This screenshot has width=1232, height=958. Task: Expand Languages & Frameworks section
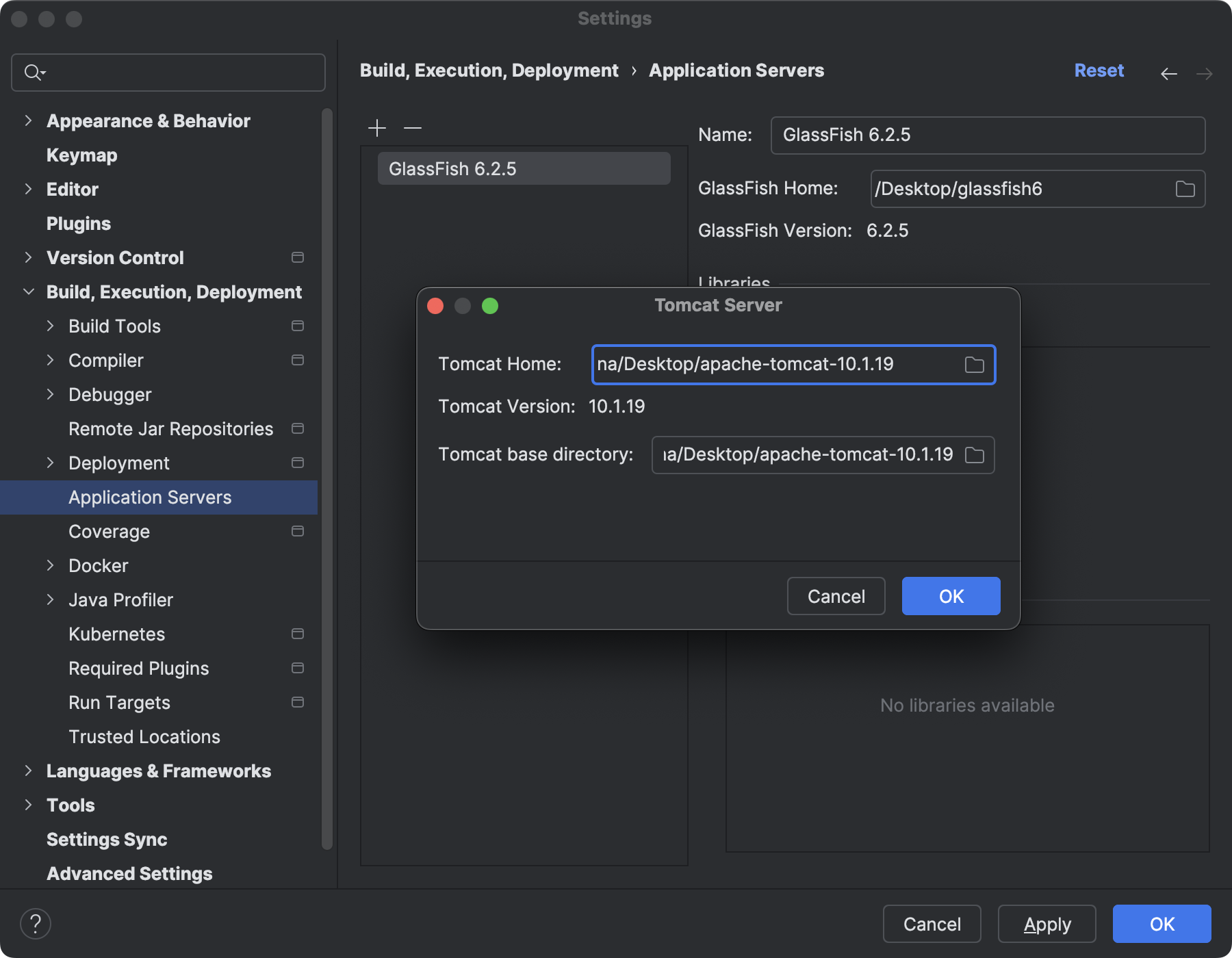pyautogui.click(x=28, y=771)
